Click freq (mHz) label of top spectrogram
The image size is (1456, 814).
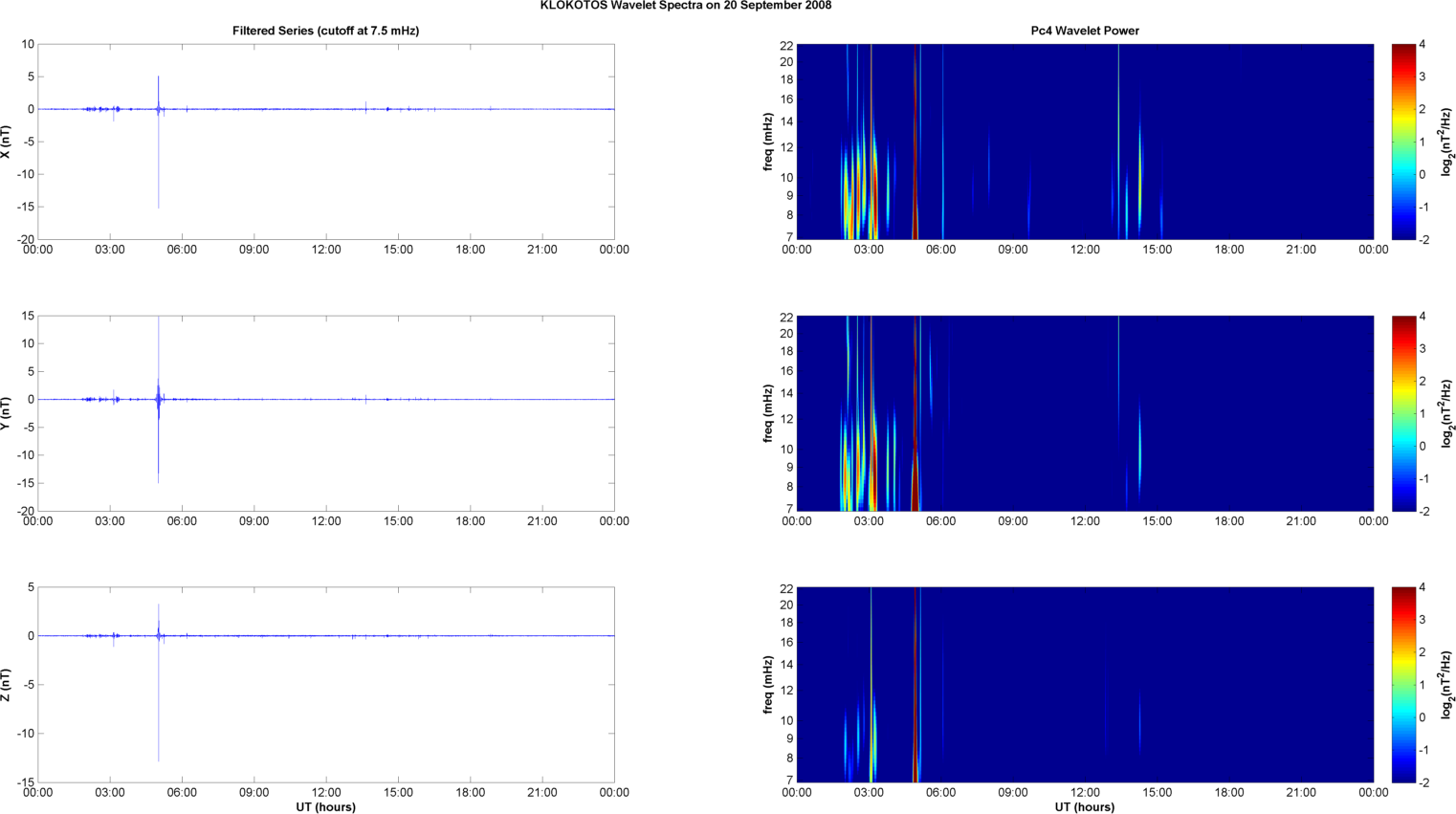tap(768, 142)
